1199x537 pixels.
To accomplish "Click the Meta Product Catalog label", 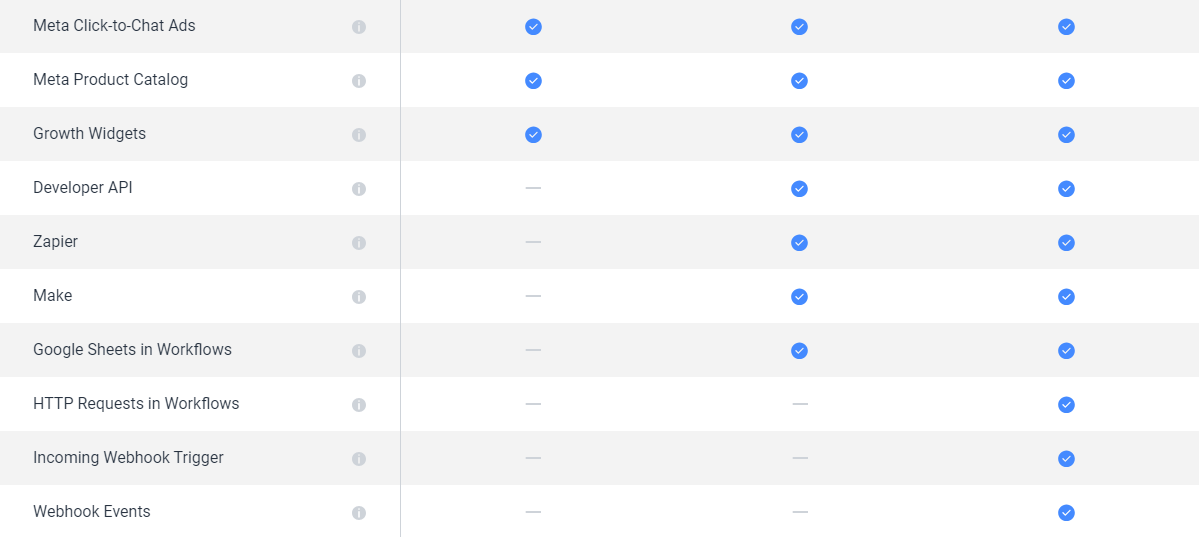I will point(110,80).
